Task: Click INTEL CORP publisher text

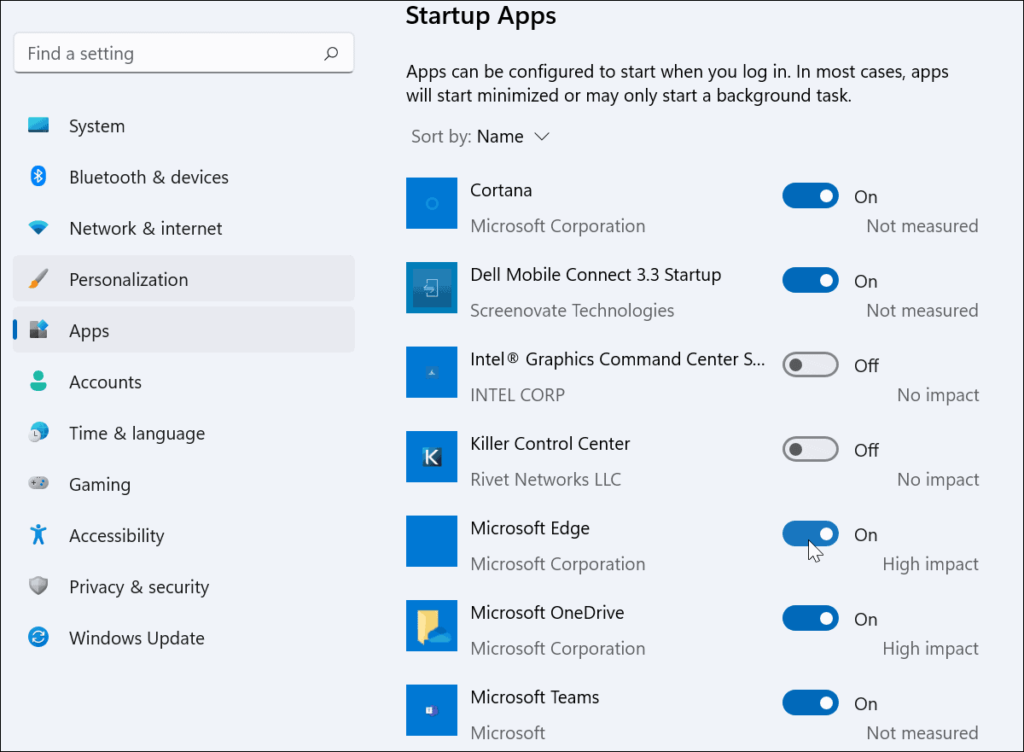Action: tap(517, 395)
